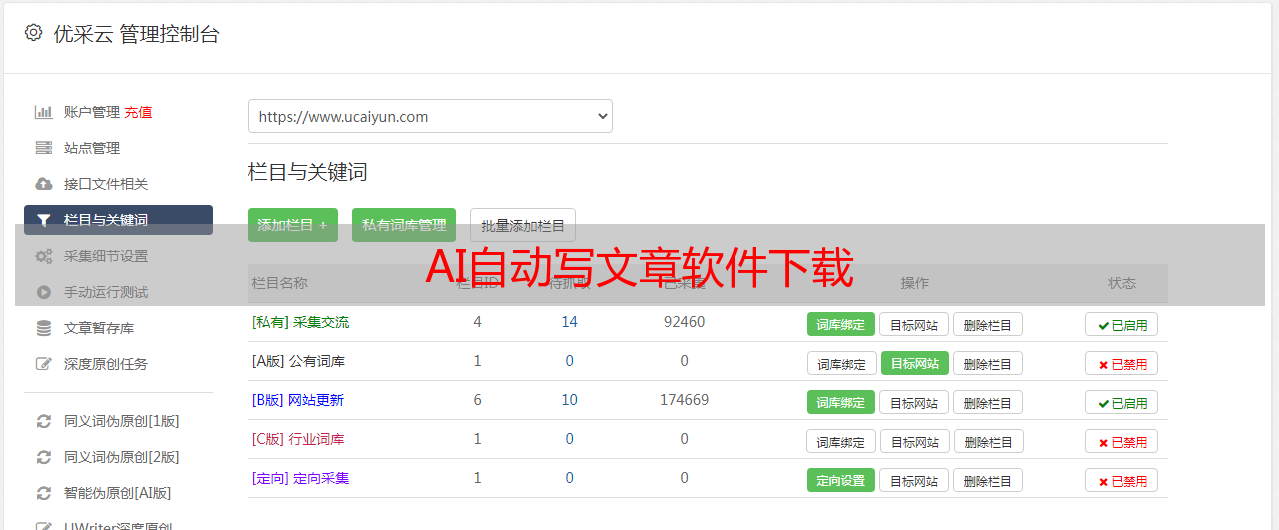Click the database icon for 文章暂存库
The width and height of the screenshot is (1279, 530).
pyautogui.click(x=44, y=328)
